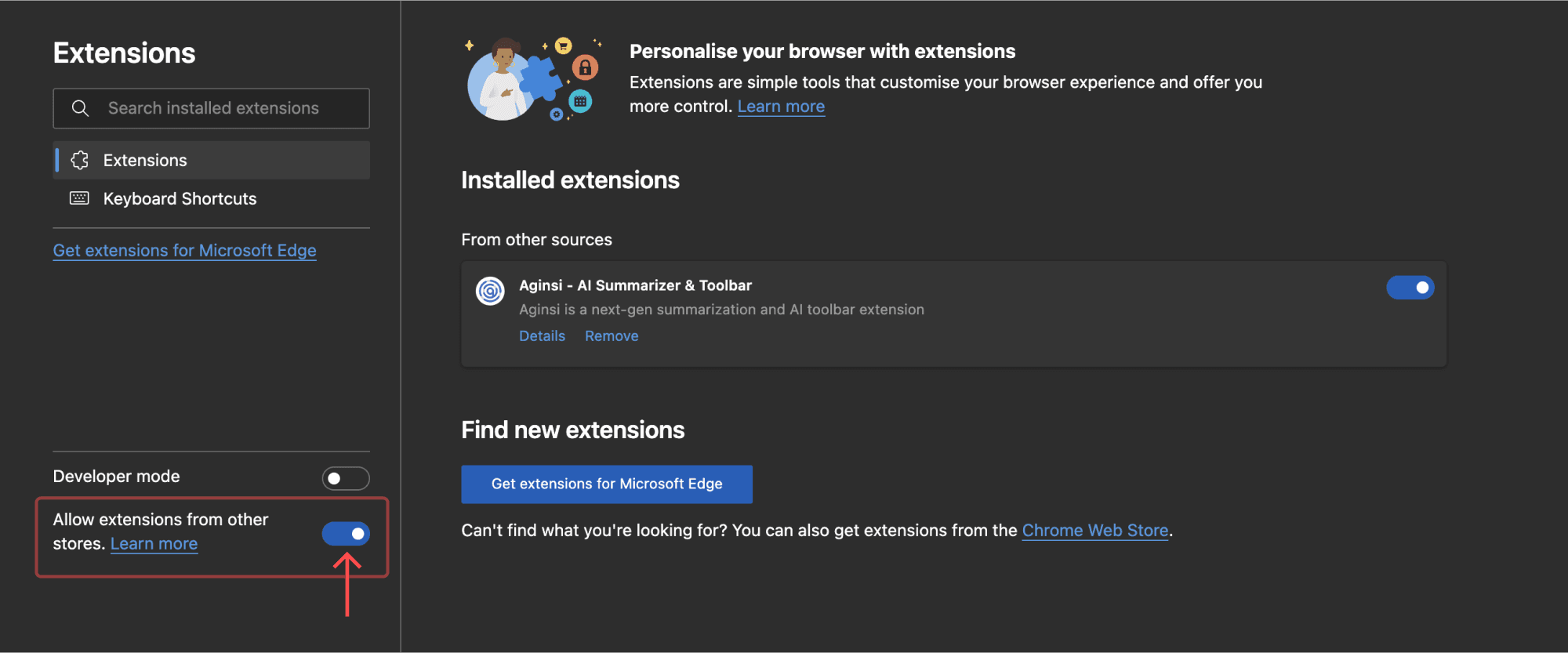Click the Find new extensions heading
Viewport: 1568px width, 653px height.
click(573, 430)
